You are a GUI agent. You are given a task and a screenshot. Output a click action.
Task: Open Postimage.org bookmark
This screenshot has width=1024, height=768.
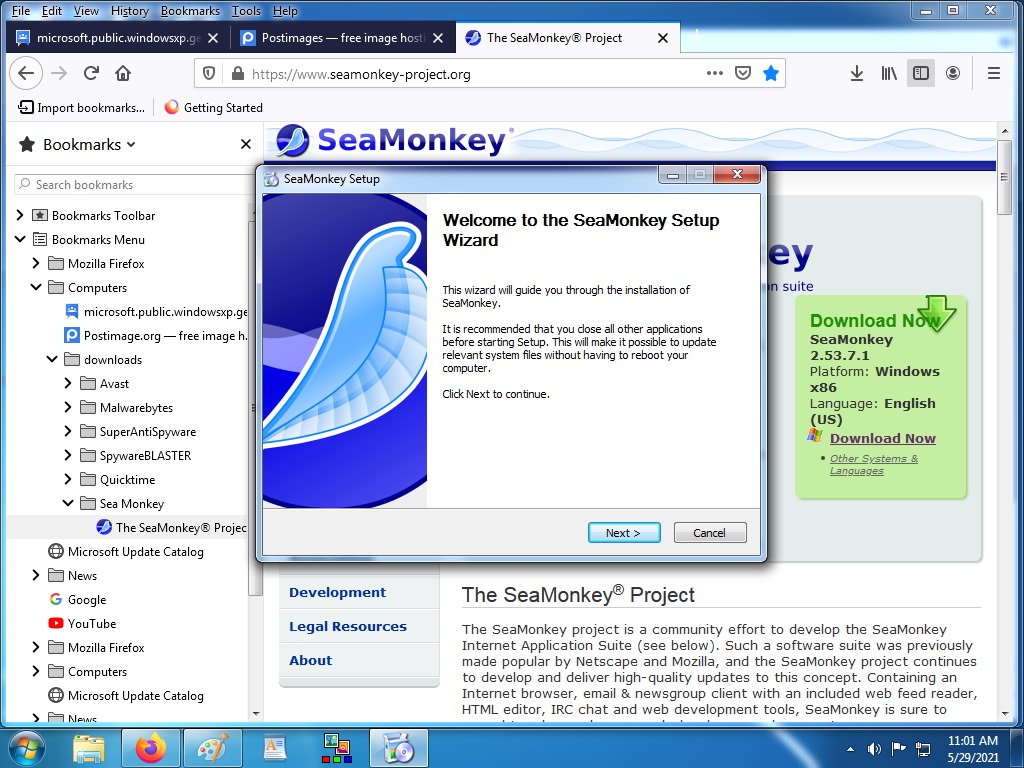click(x=156, y=335)
